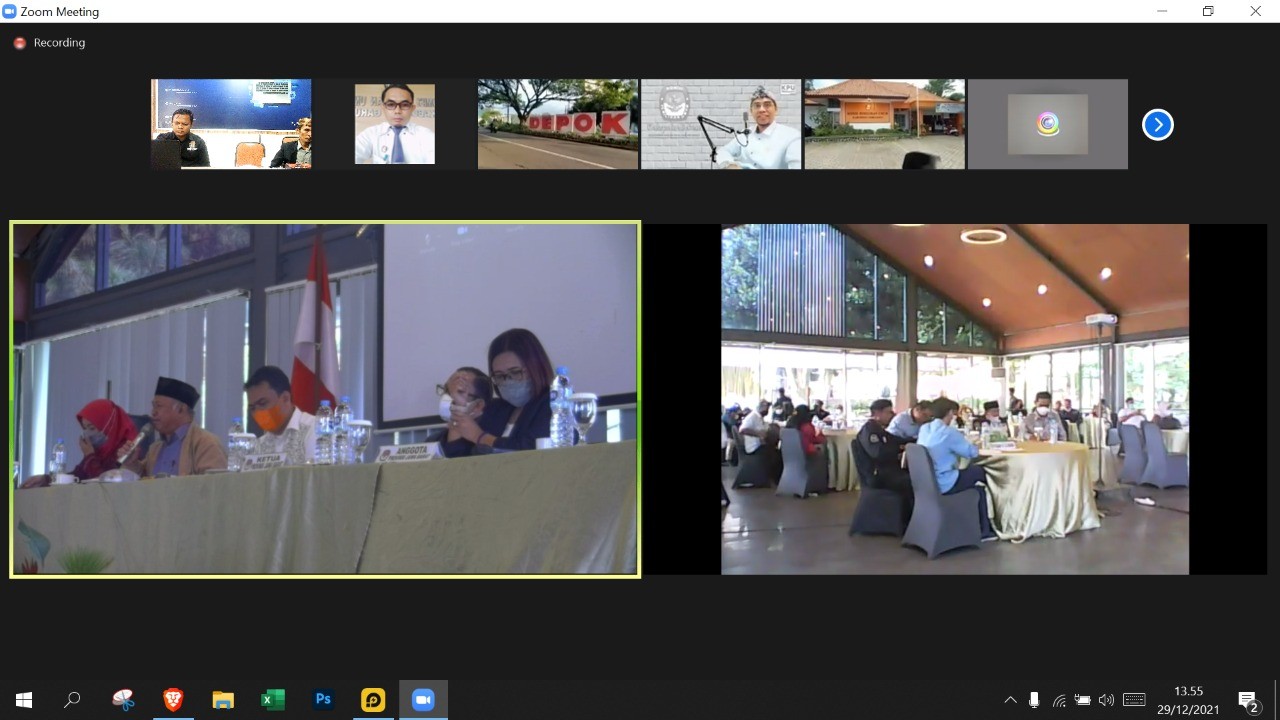Image resolution: width=1280 pixels, height=720 pixels.
Task: Click the highlighted active speaker video
Action: [x=325, y=399]
